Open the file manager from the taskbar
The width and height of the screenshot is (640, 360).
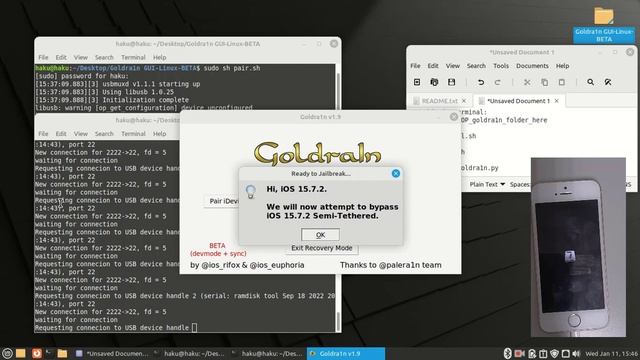pyautogui.click(x=62, y=353)
